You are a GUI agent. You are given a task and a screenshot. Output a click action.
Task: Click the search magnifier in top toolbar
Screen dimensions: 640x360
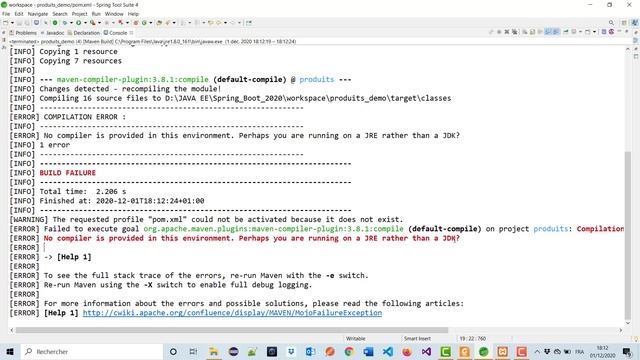(611, 22)
